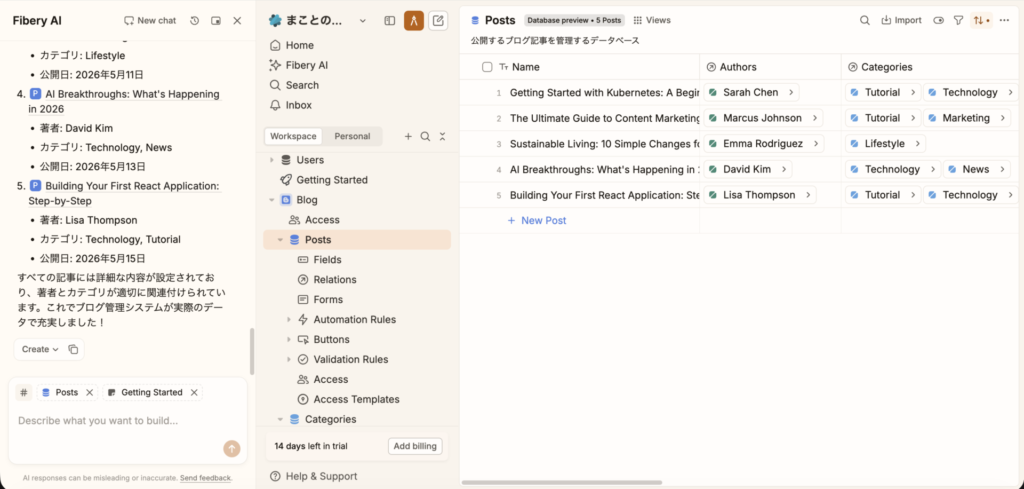Collapse all sidebar items icon
The image size is (1024, 489).
click(442, 136)
